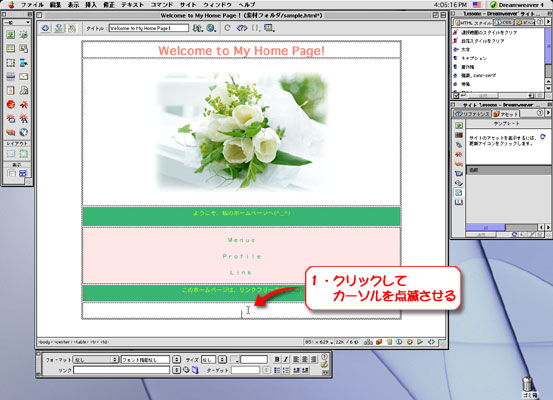553x400 pixels.
Task: Open the サイズ size dropdown stepper
Action: 222,359
